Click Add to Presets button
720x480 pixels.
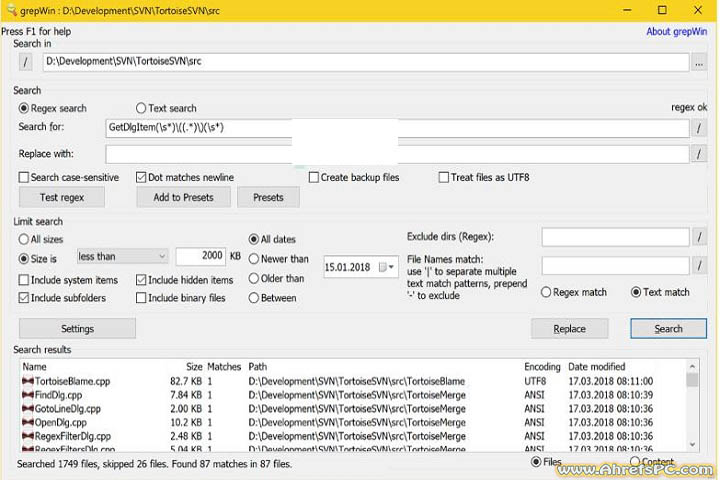pos(183,198)
